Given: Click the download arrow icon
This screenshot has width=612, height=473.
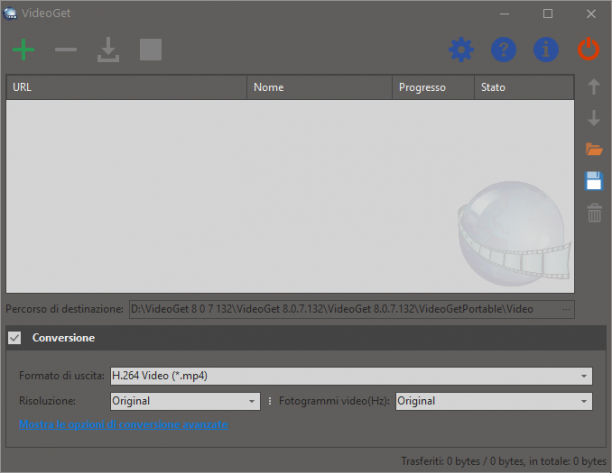Looking at the screenshot, I should tap(108, 50).
